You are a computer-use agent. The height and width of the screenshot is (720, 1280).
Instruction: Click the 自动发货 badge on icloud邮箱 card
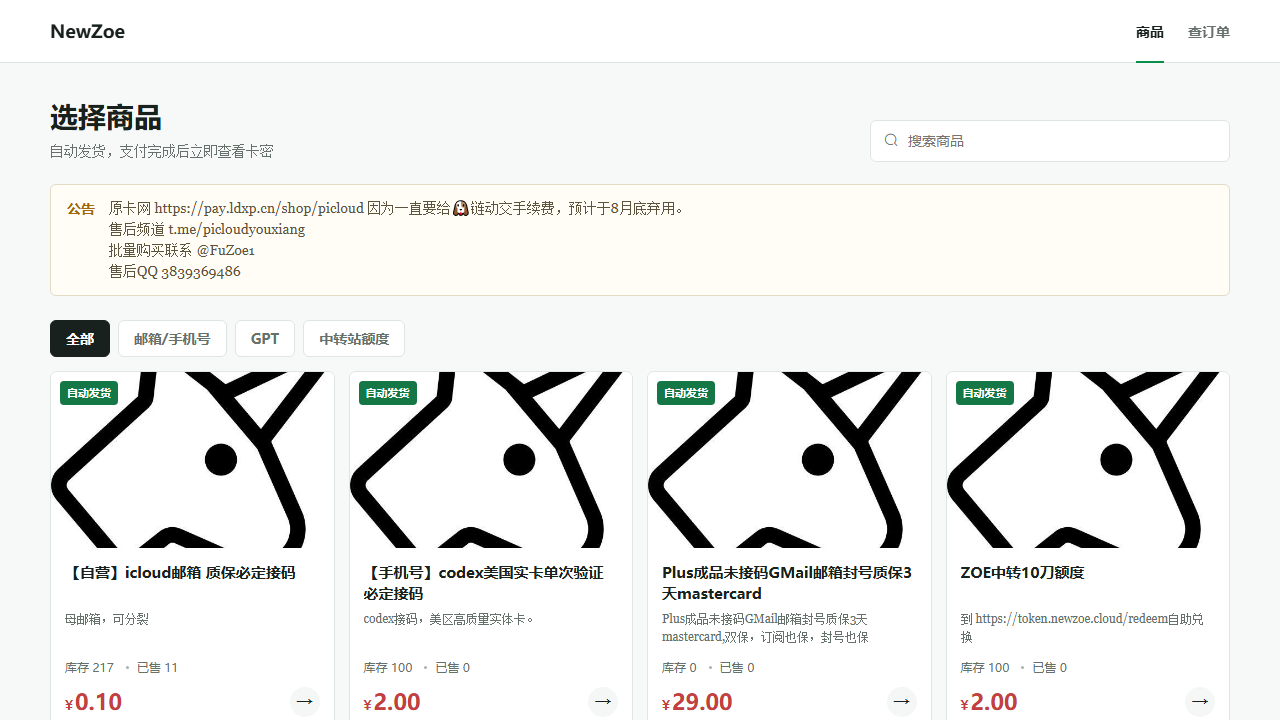point(89,393)
